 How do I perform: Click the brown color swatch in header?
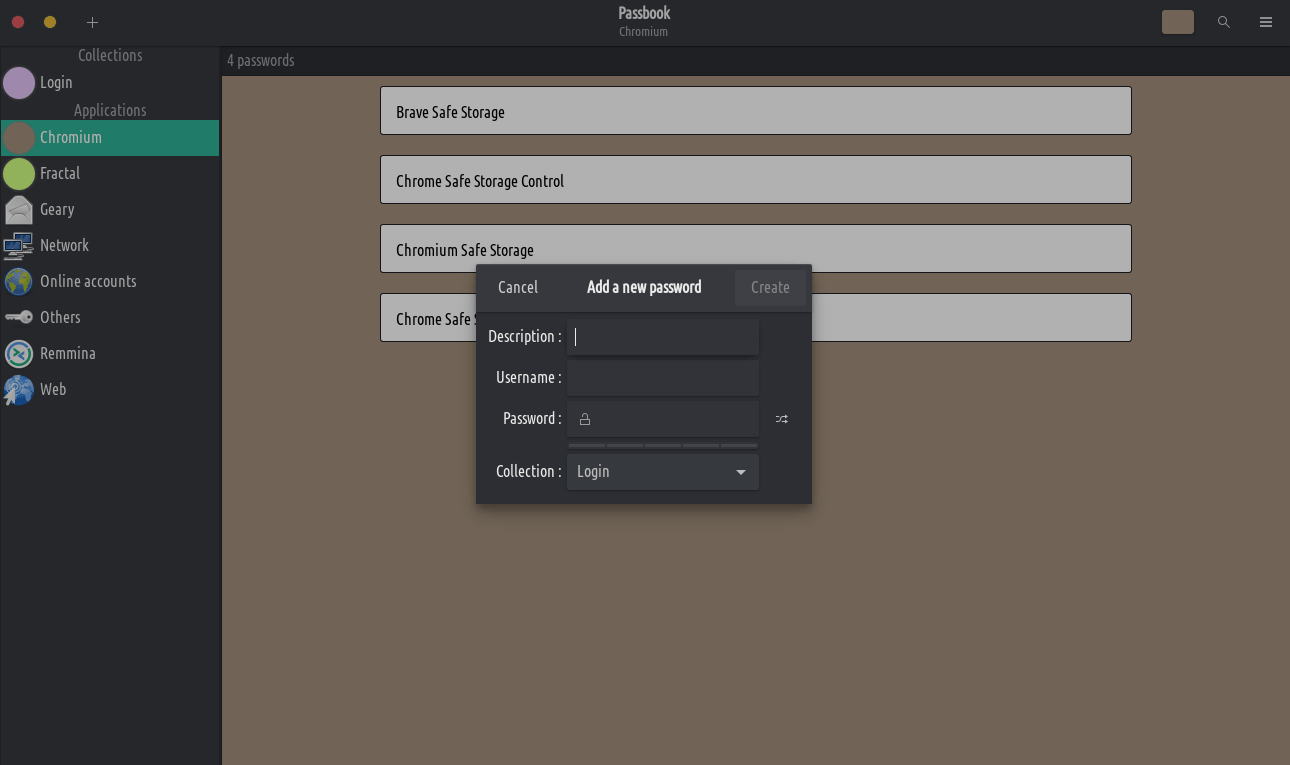[1177, 22]
